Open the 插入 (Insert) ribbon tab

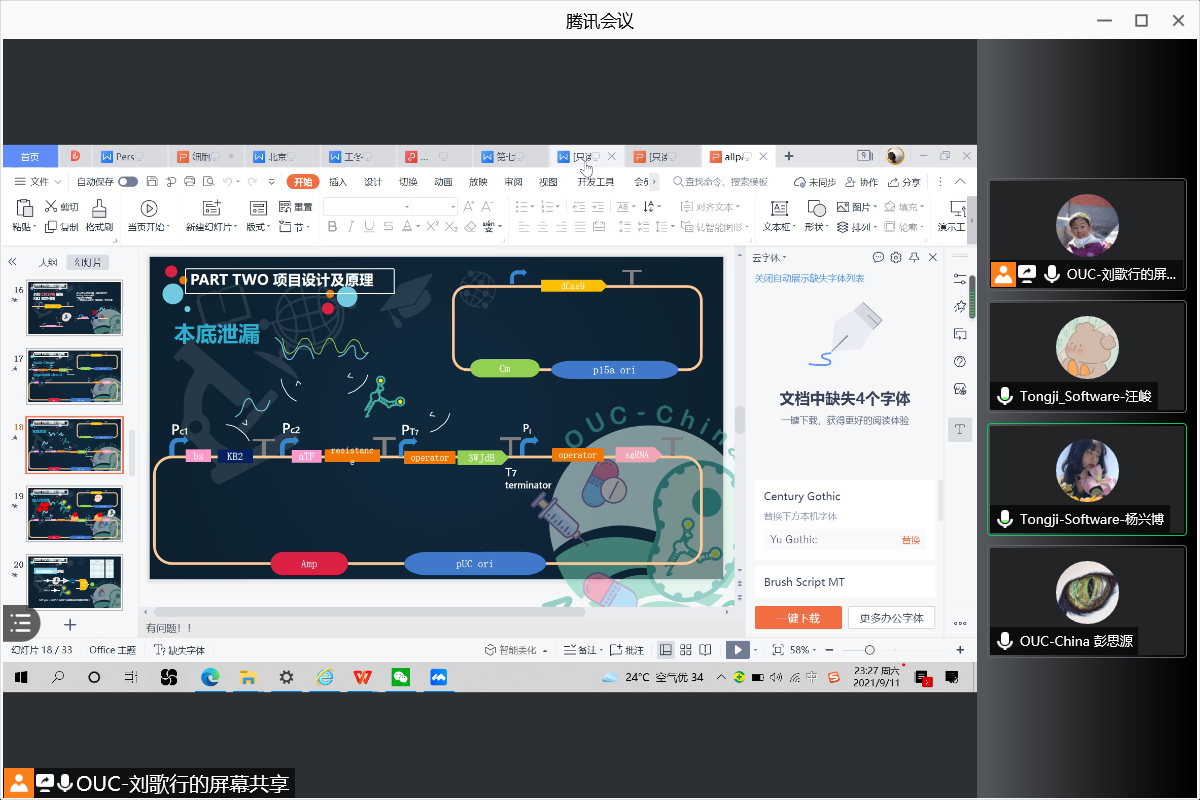coord(338,182)
